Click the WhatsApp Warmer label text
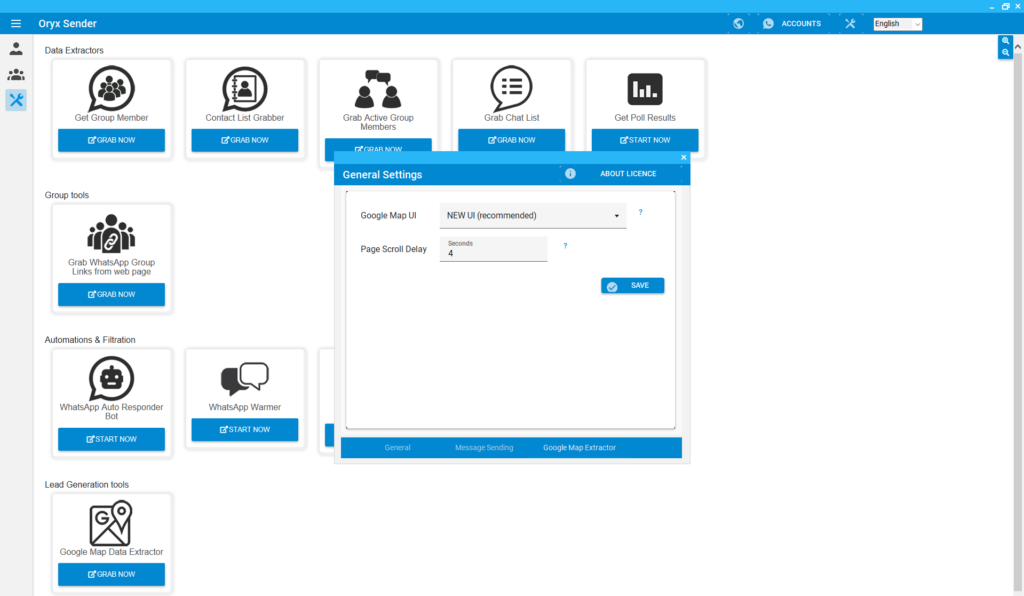The height and width of the screenshot is (596, 1024). [x=245, y=407]
